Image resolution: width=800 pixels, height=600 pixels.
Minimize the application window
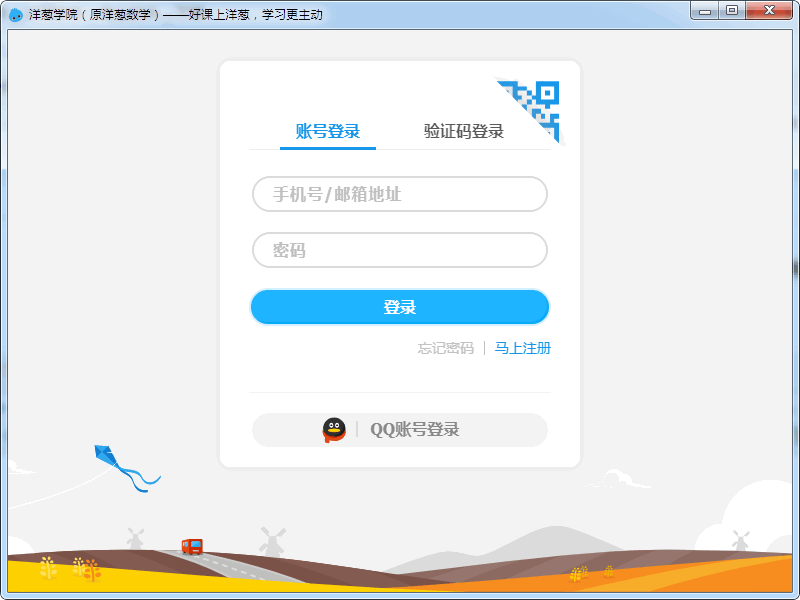[706, 11]
